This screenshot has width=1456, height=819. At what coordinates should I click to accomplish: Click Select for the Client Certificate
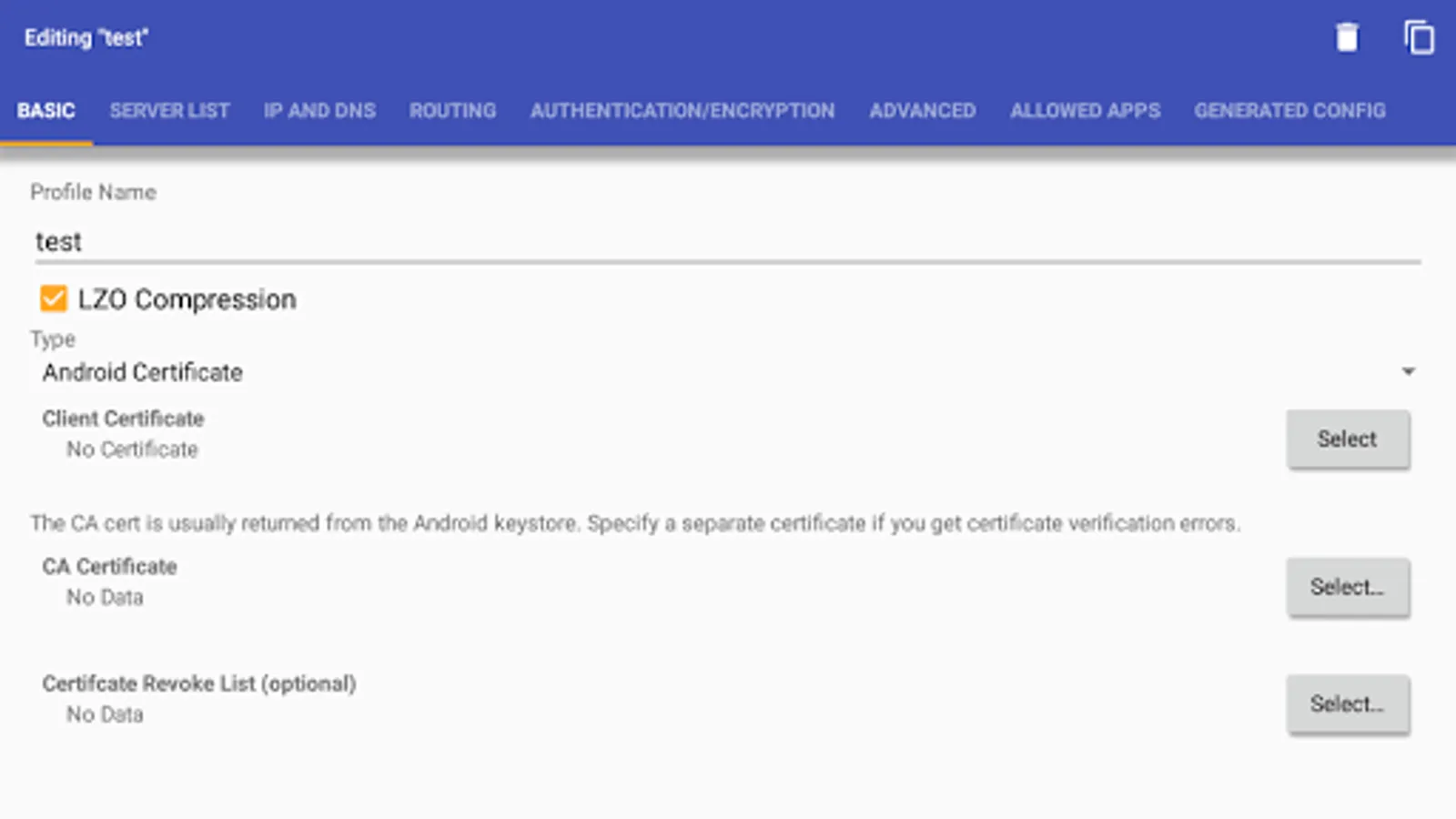[x=1348, y=439]
